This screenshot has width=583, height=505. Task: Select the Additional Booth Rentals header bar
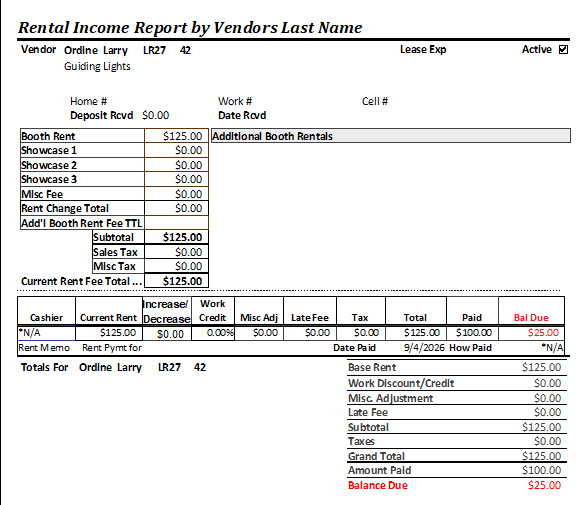[391, 136]
